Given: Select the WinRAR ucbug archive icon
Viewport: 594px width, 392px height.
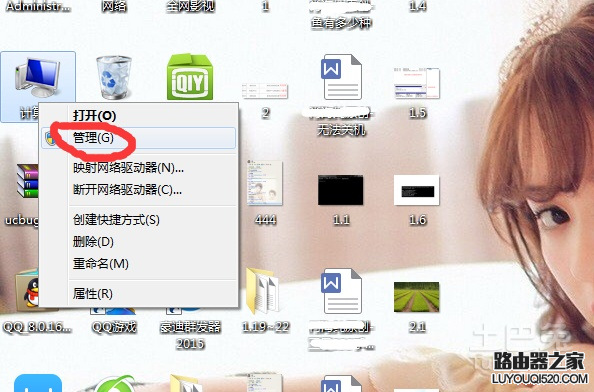Looking at the screenshot, I should [28, 181].
